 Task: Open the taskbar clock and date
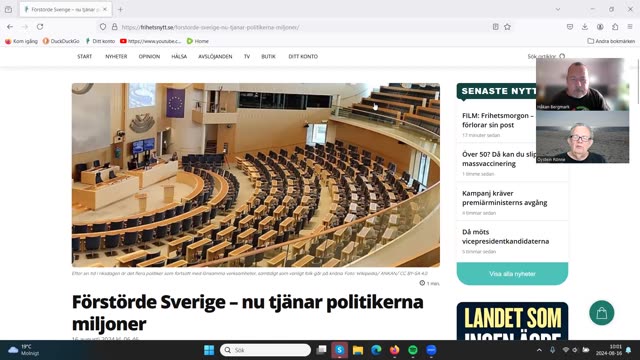pyautogui.click(x=609, y=350)
